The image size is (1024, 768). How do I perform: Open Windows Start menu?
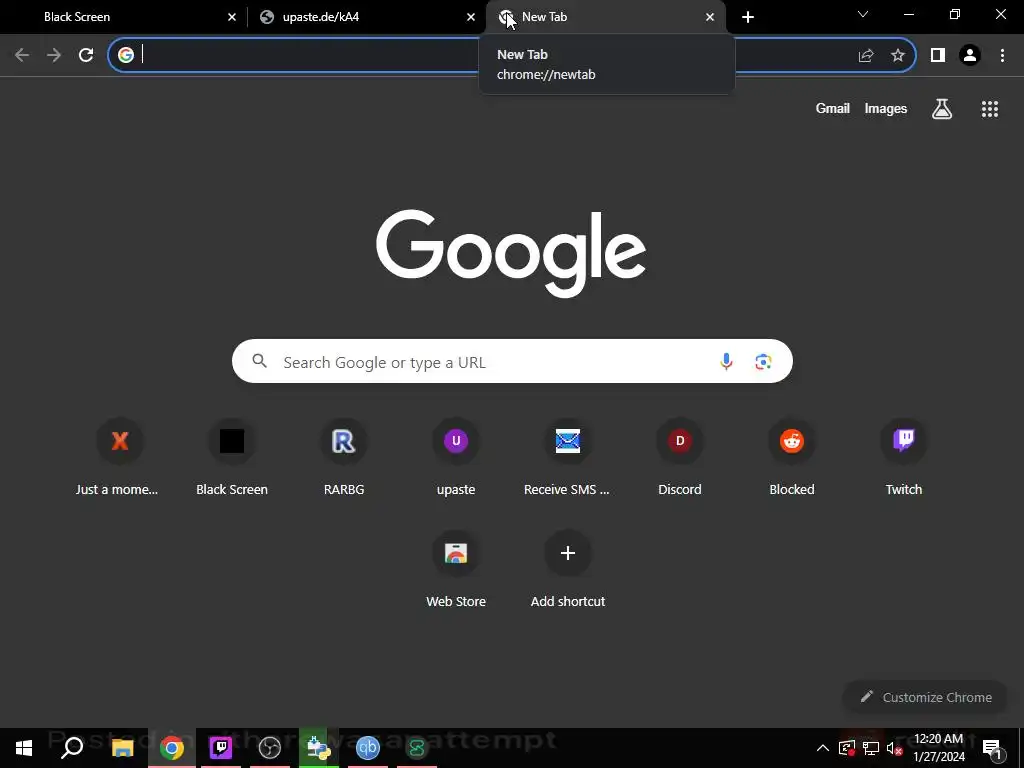pyautogui.click(x=24, y=748)
